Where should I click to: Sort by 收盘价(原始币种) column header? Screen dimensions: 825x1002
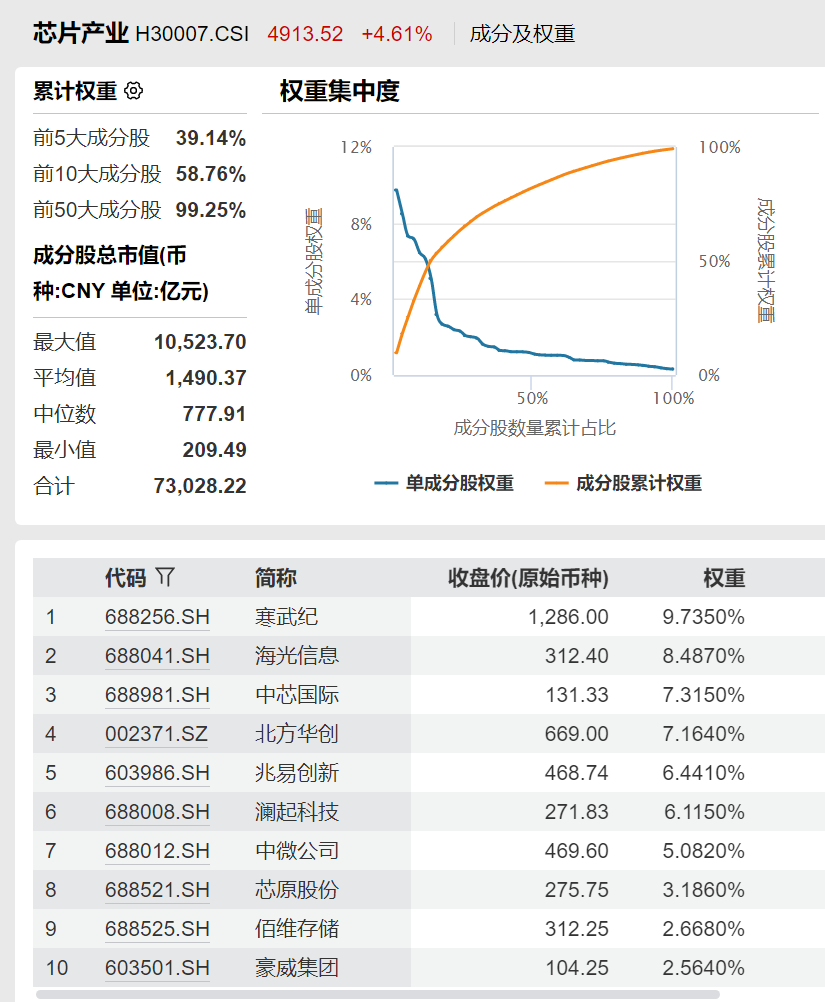pyautogui.click(x=528, y=578)
